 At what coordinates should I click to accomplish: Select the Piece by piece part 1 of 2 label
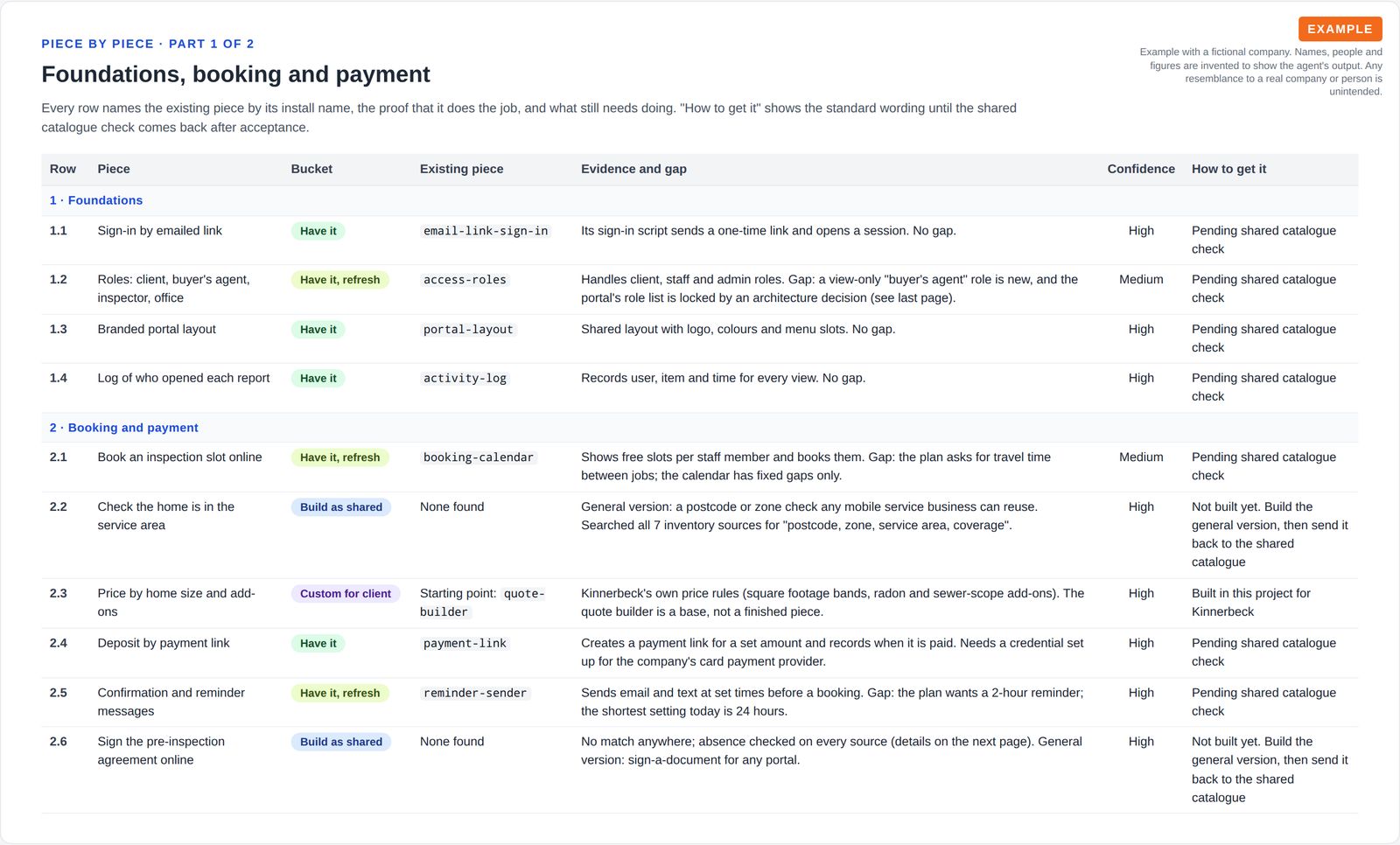point(148,44)
